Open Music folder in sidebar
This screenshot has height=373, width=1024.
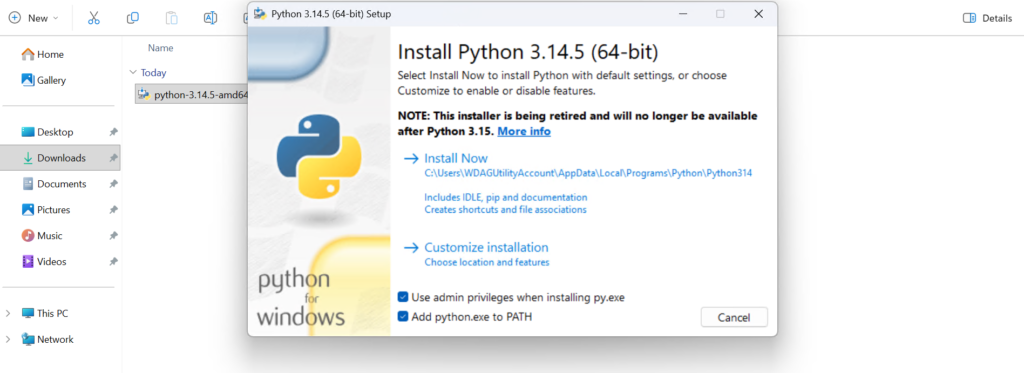(x=50, y=236)
